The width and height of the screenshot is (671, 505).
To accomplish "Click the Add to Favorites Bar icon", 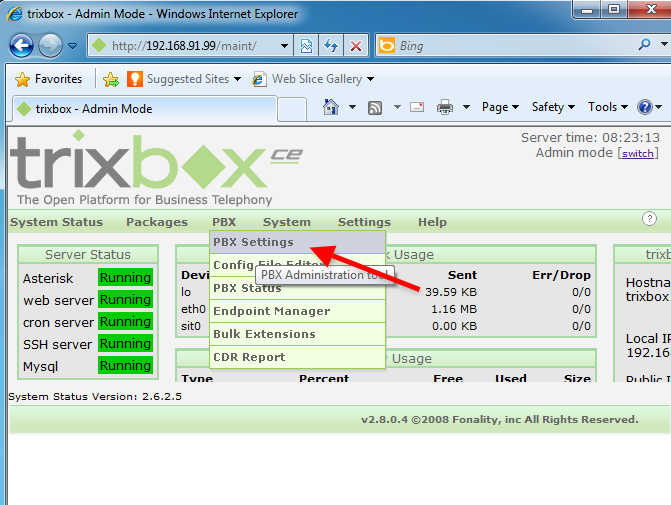I will coord(111,79).
